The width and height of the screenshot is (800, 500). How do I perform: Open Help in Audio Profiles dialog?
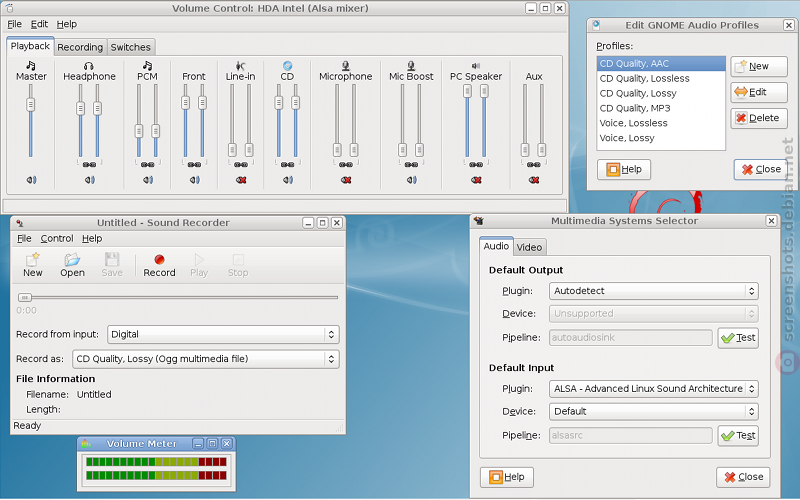tap(623, 169)
